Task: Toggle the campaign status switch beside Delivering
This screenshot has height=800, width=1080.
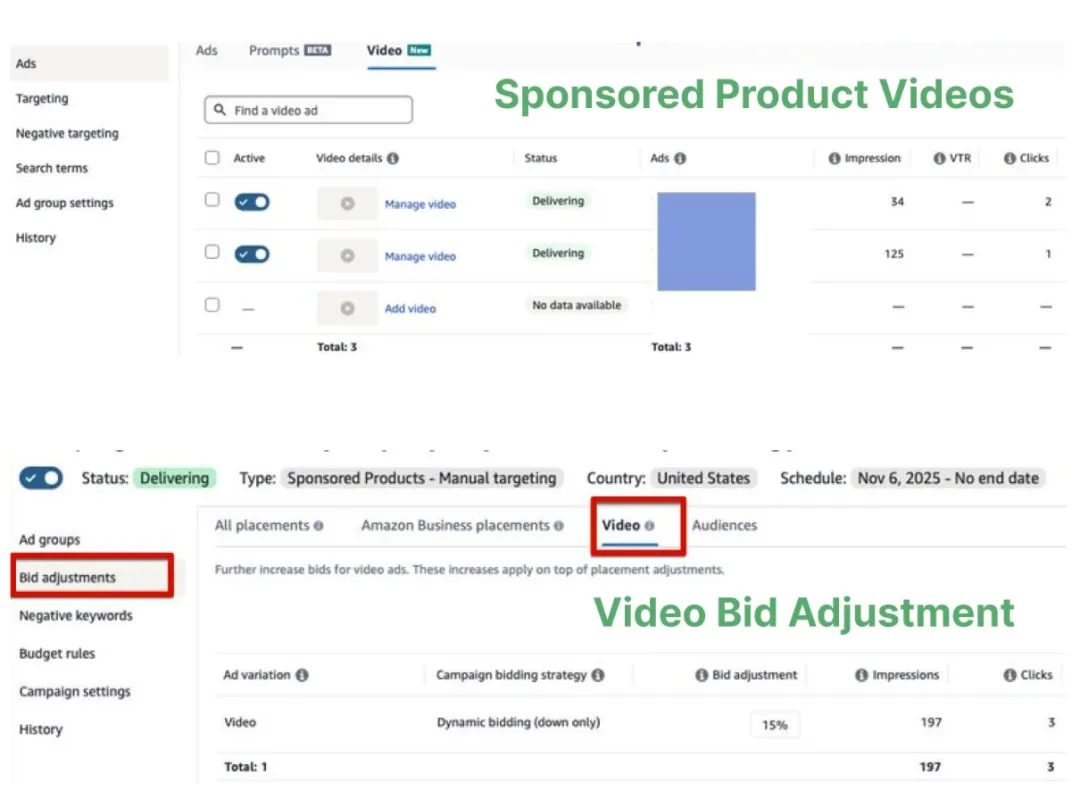Action: [x=41, y=478]
